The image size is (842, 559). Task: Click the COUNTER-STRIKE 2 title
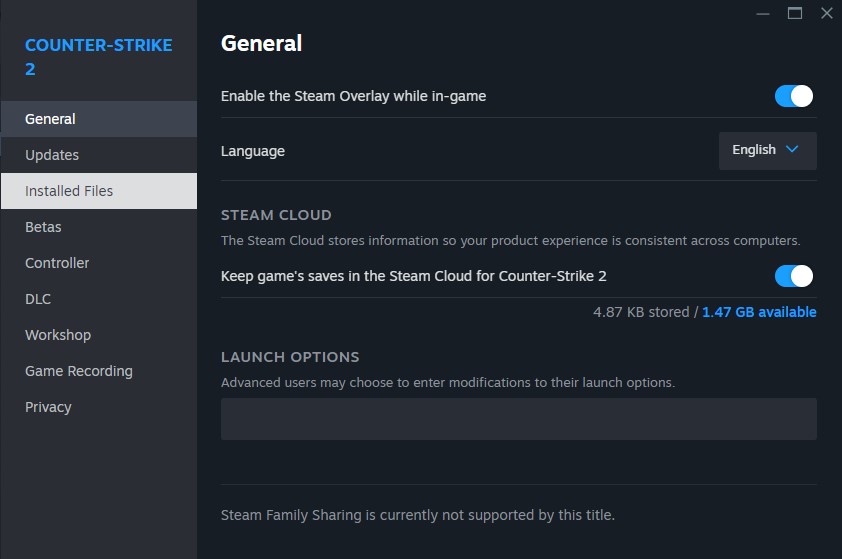[99, 57]
